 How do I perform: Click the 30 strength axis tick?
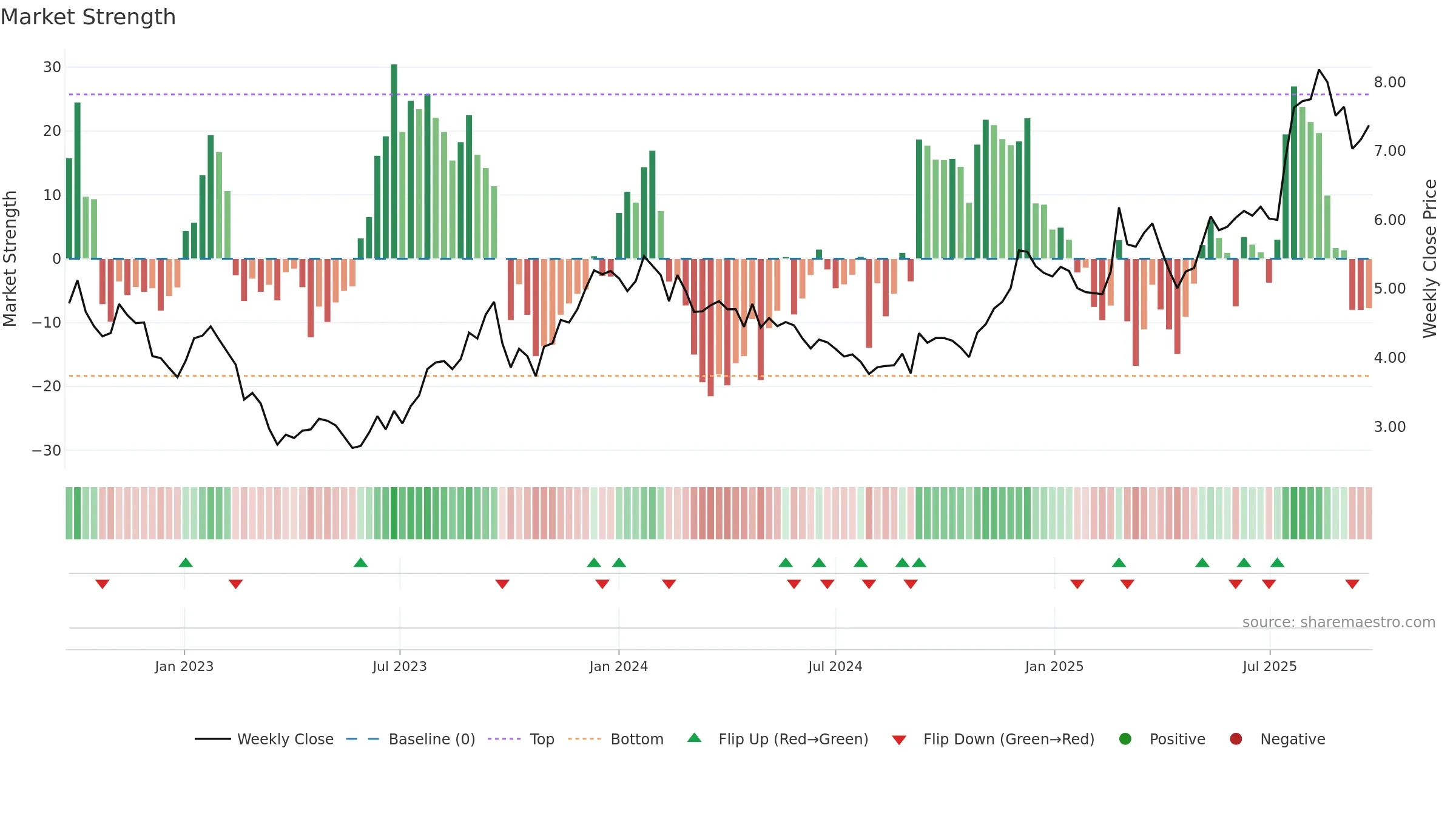pos(52,67)
